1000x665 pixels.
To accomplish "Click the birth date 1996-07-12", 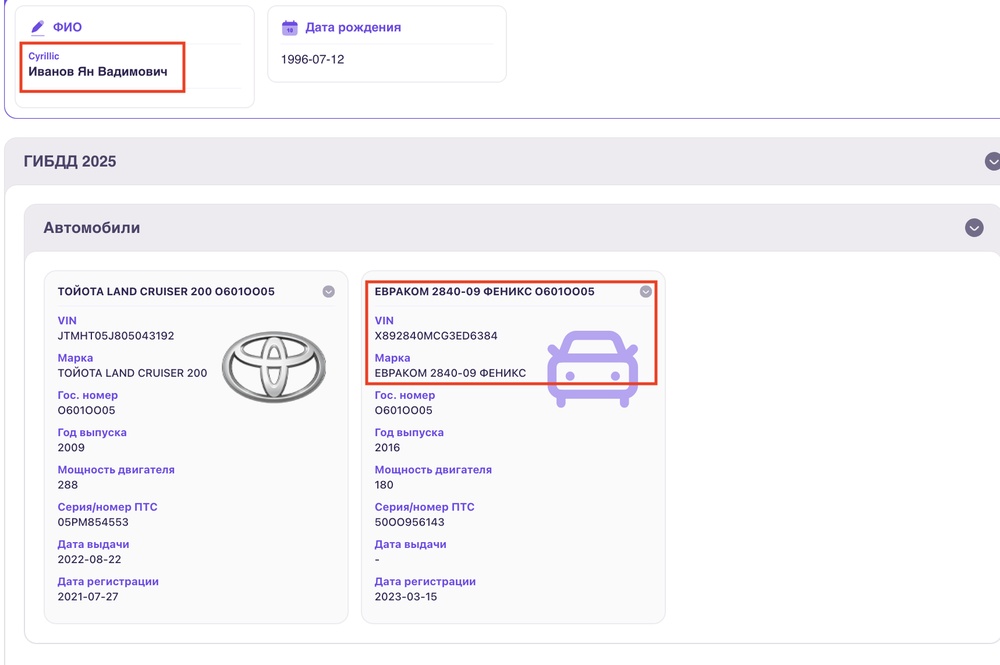I will tap(313, 59).
